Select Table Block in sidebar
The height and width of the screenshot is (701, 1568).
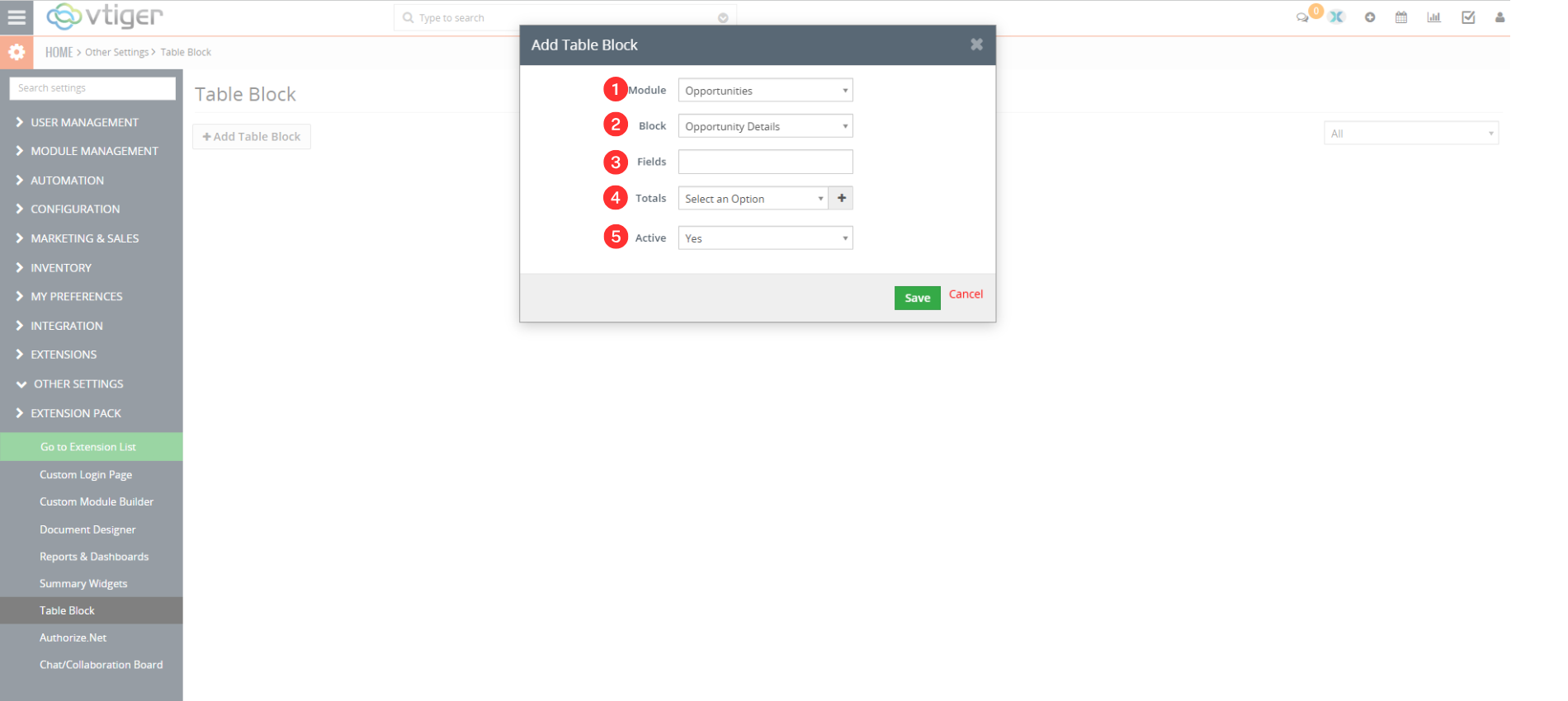91,610
